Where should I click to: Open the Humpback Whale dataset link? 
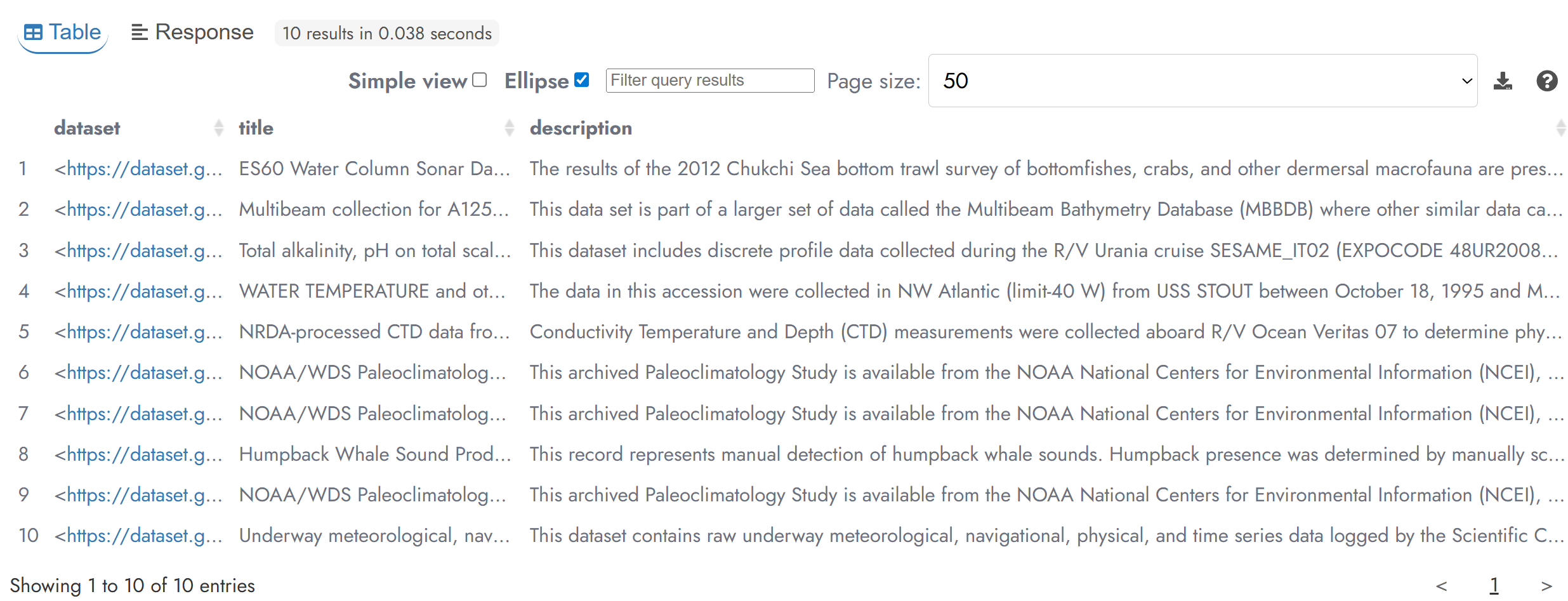138,454
